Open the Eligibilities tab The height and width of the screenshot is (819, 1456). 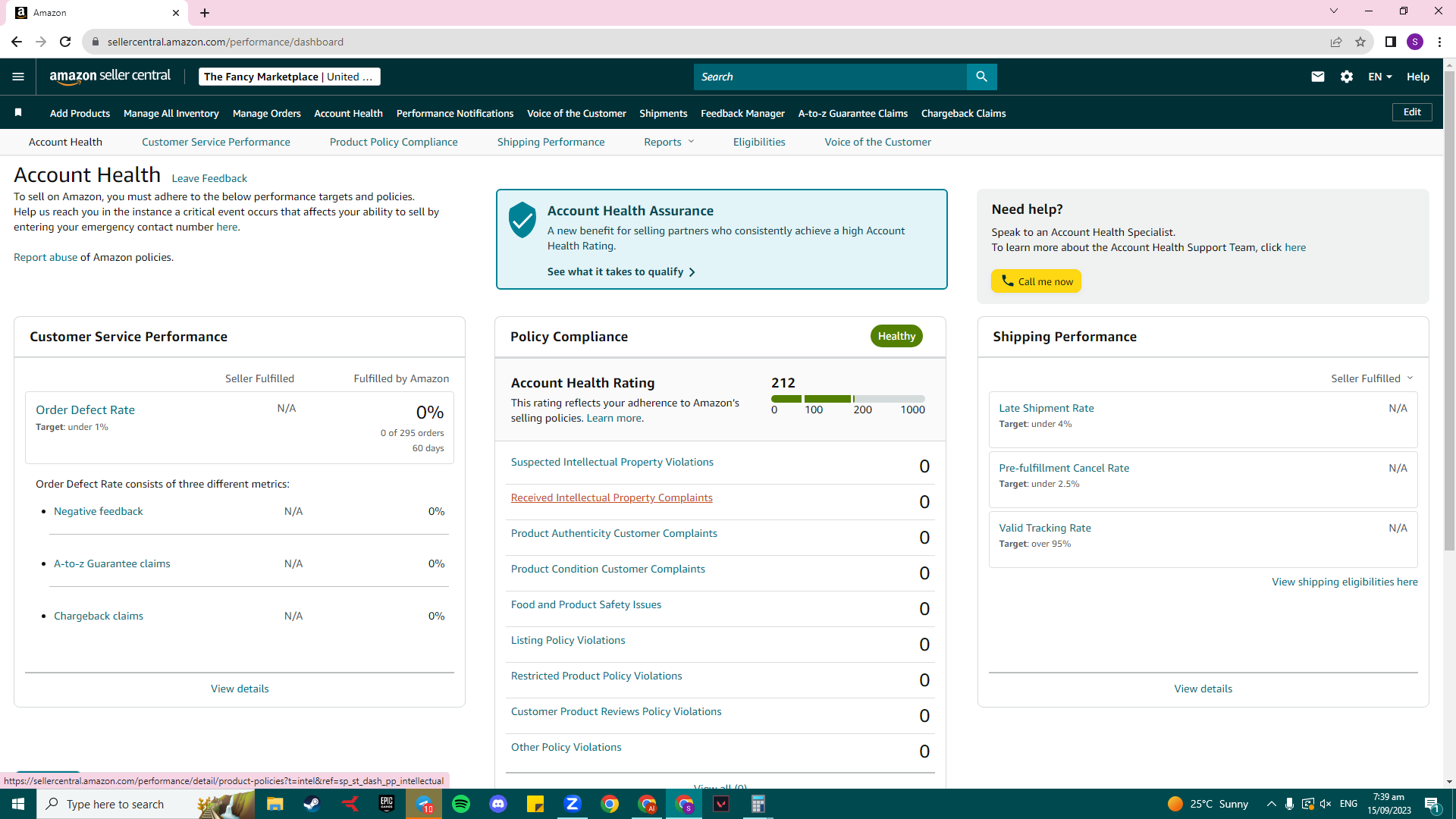pyautogui.click(x=759, y=142)
